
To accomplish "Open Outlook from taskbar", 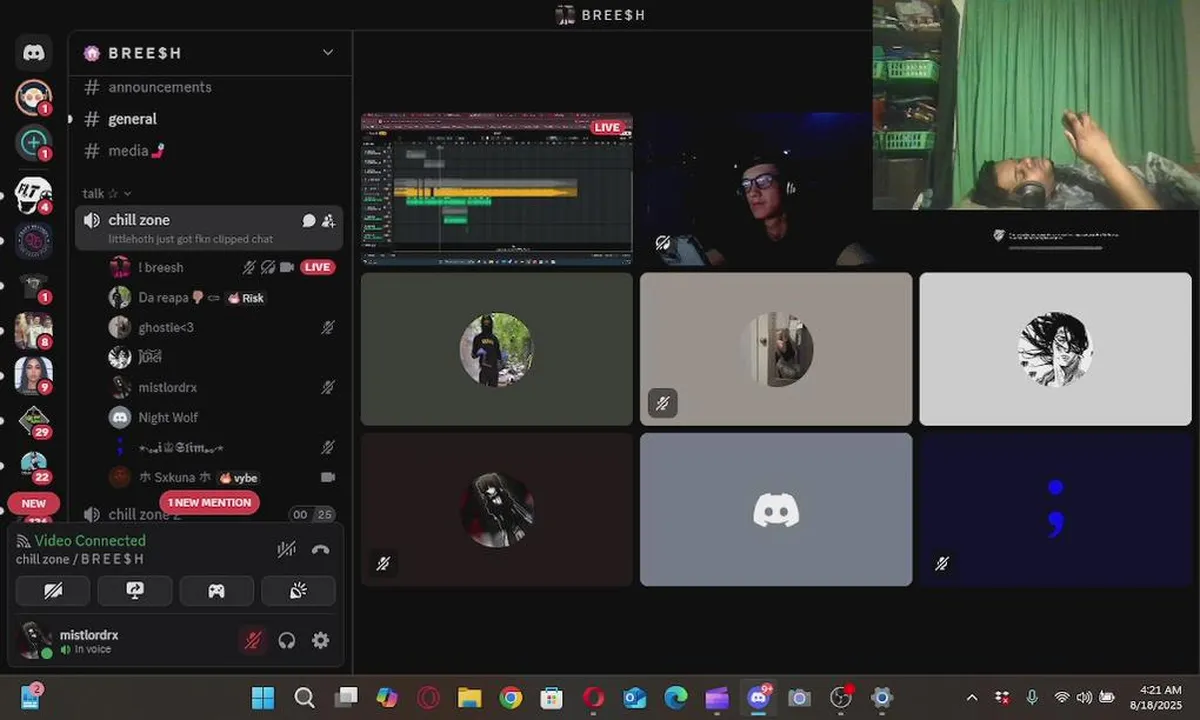I will pyautogui.click(x=635, y=697).
